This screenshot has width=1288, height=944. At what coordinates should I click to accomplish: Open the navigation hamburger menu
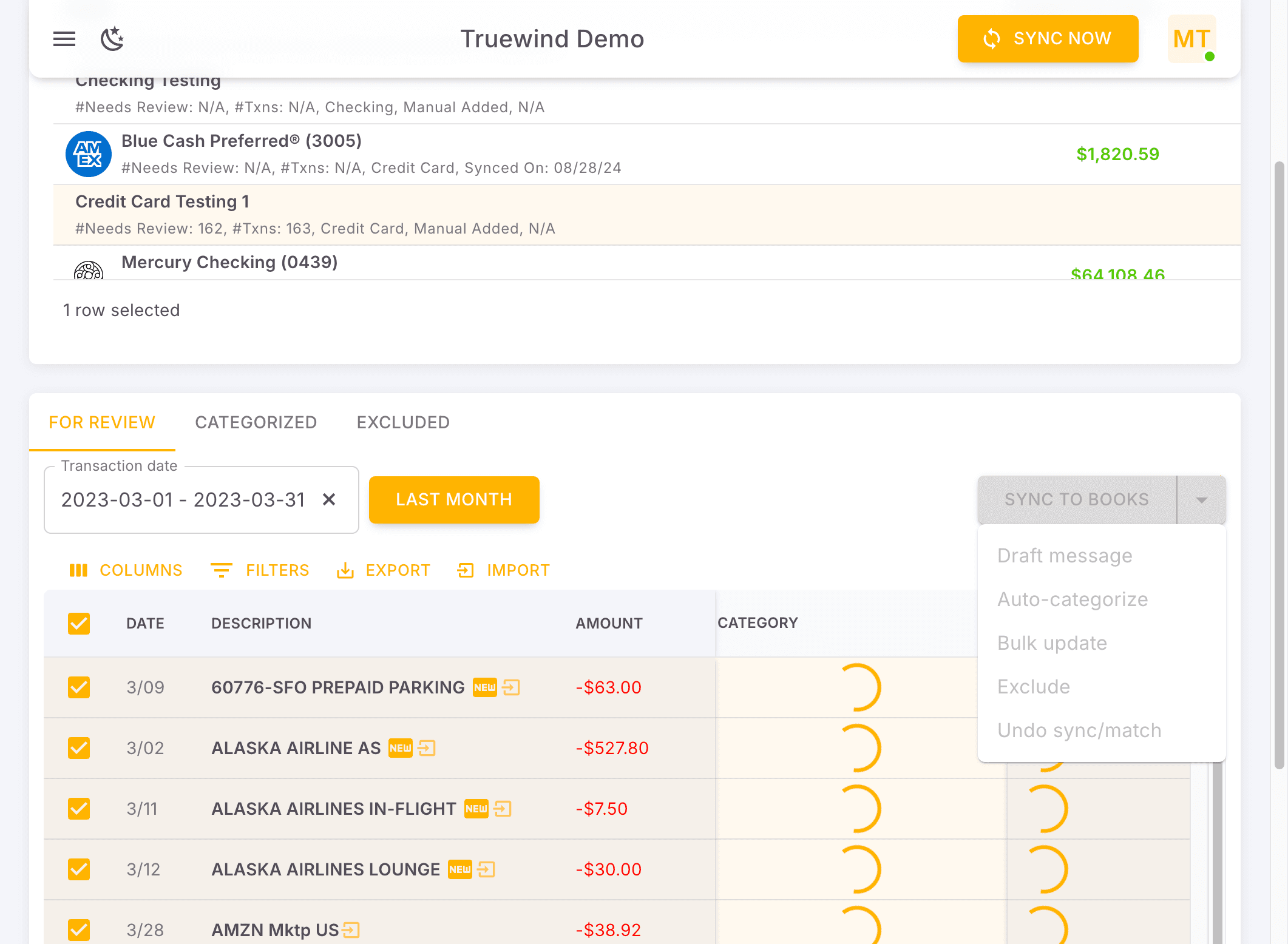[64, 39]
